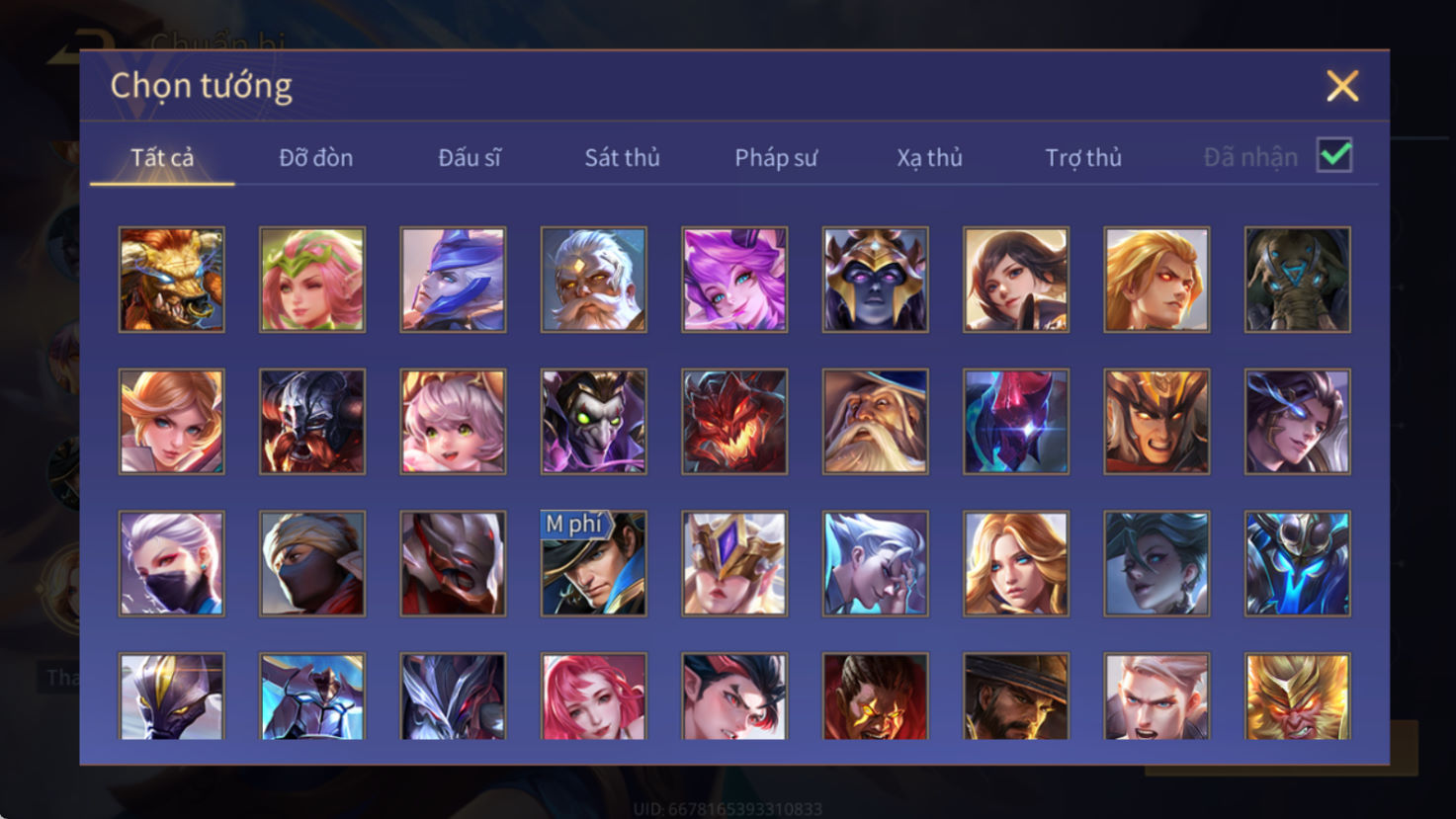The width and height of the screenshot is (1456, 819).
Task: Select the golden lion beast hero portrait
Action: tap(172, 280)
